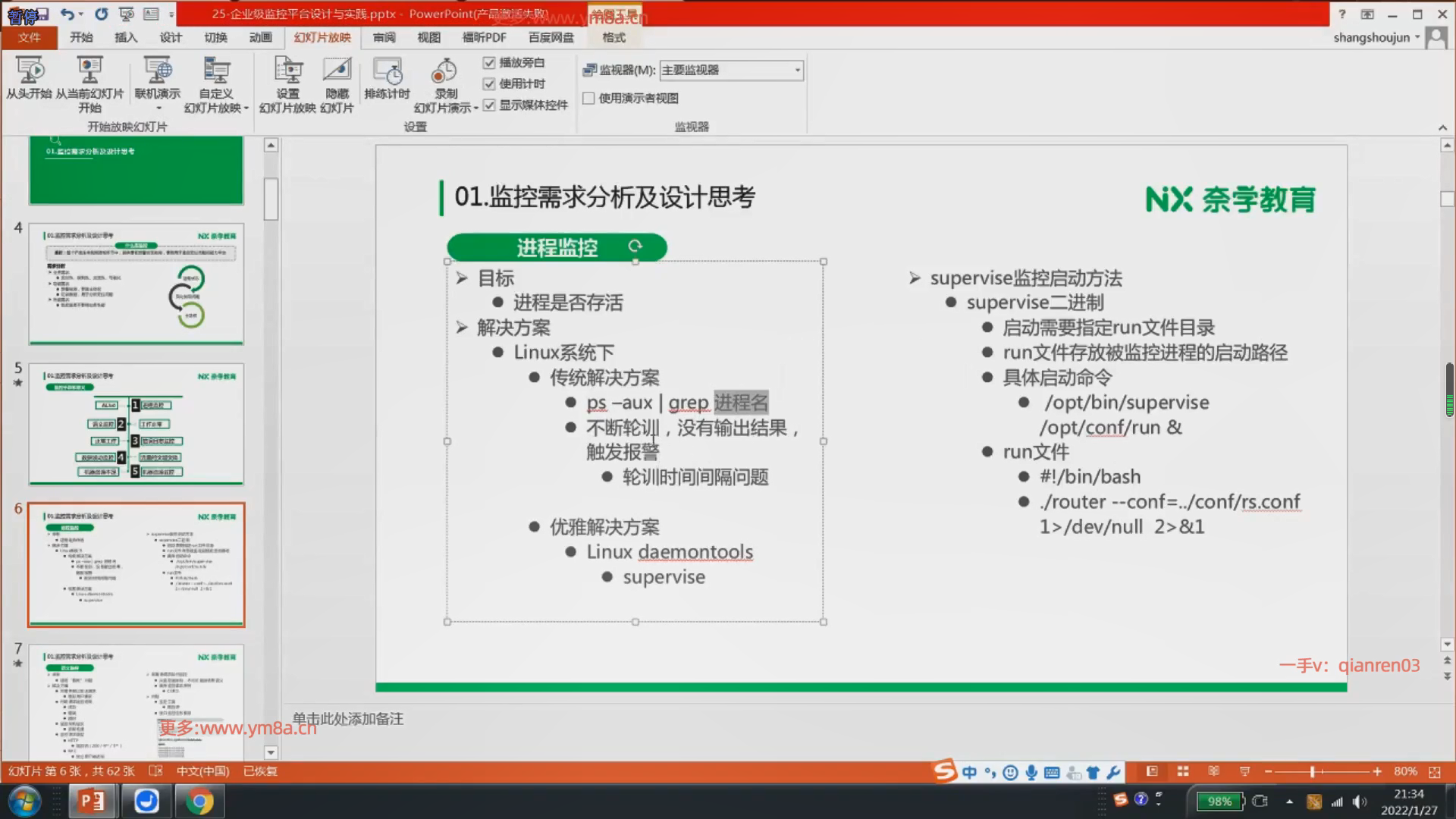Open the Animations (动画) ribbon tab
Viewport: 1456px width, 819px height.
click(x=260, y=37)
